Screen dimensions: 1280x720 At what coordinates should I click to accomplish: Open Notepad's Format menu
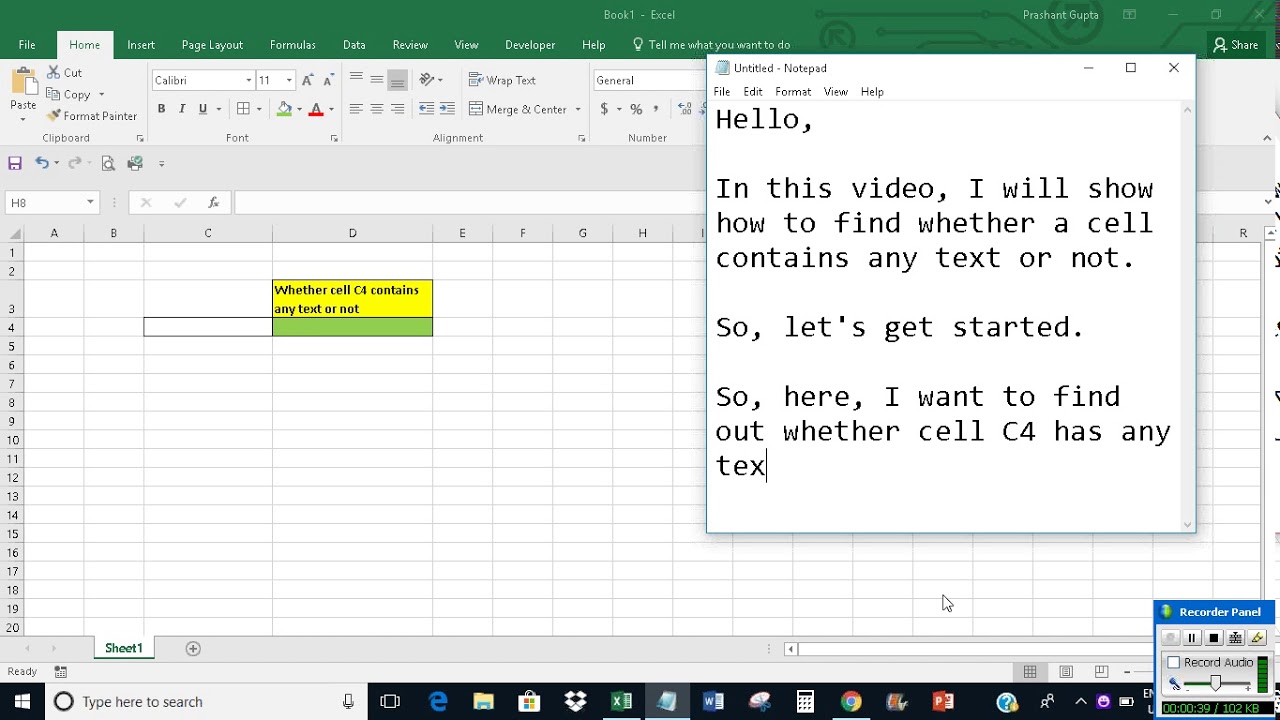click(x=793, y=92)
